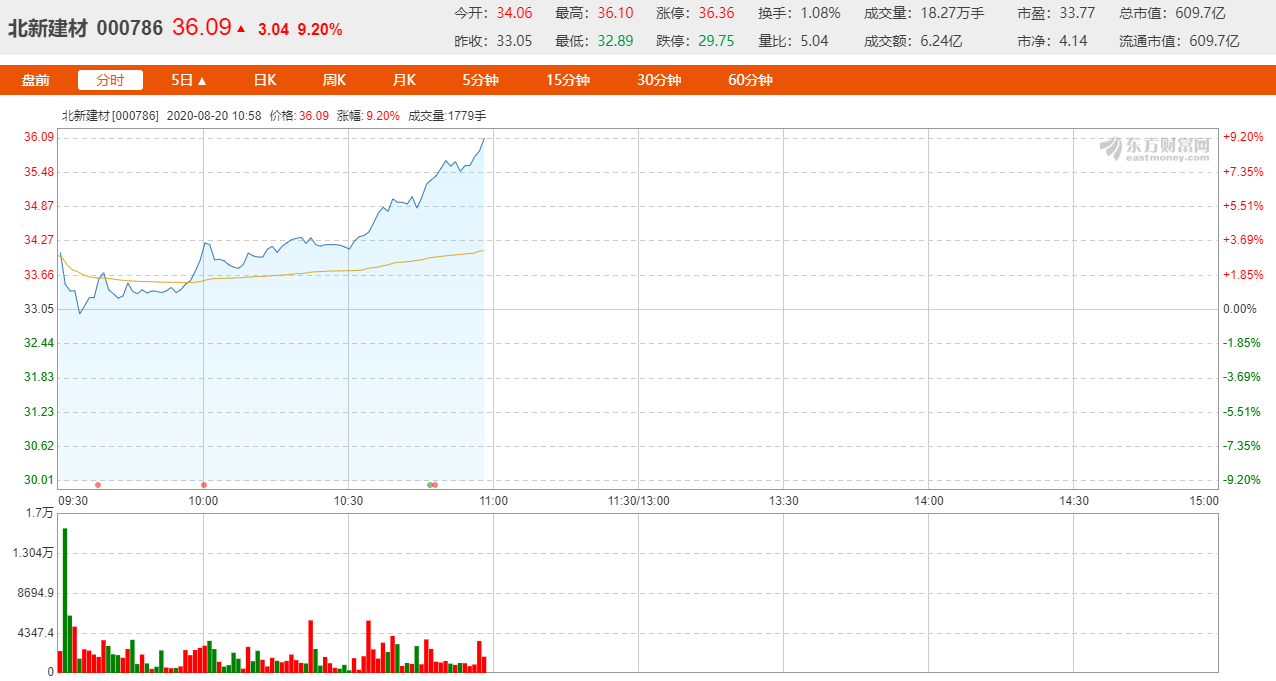Click the 今开 value 34.06

click(x=514, y=14)
